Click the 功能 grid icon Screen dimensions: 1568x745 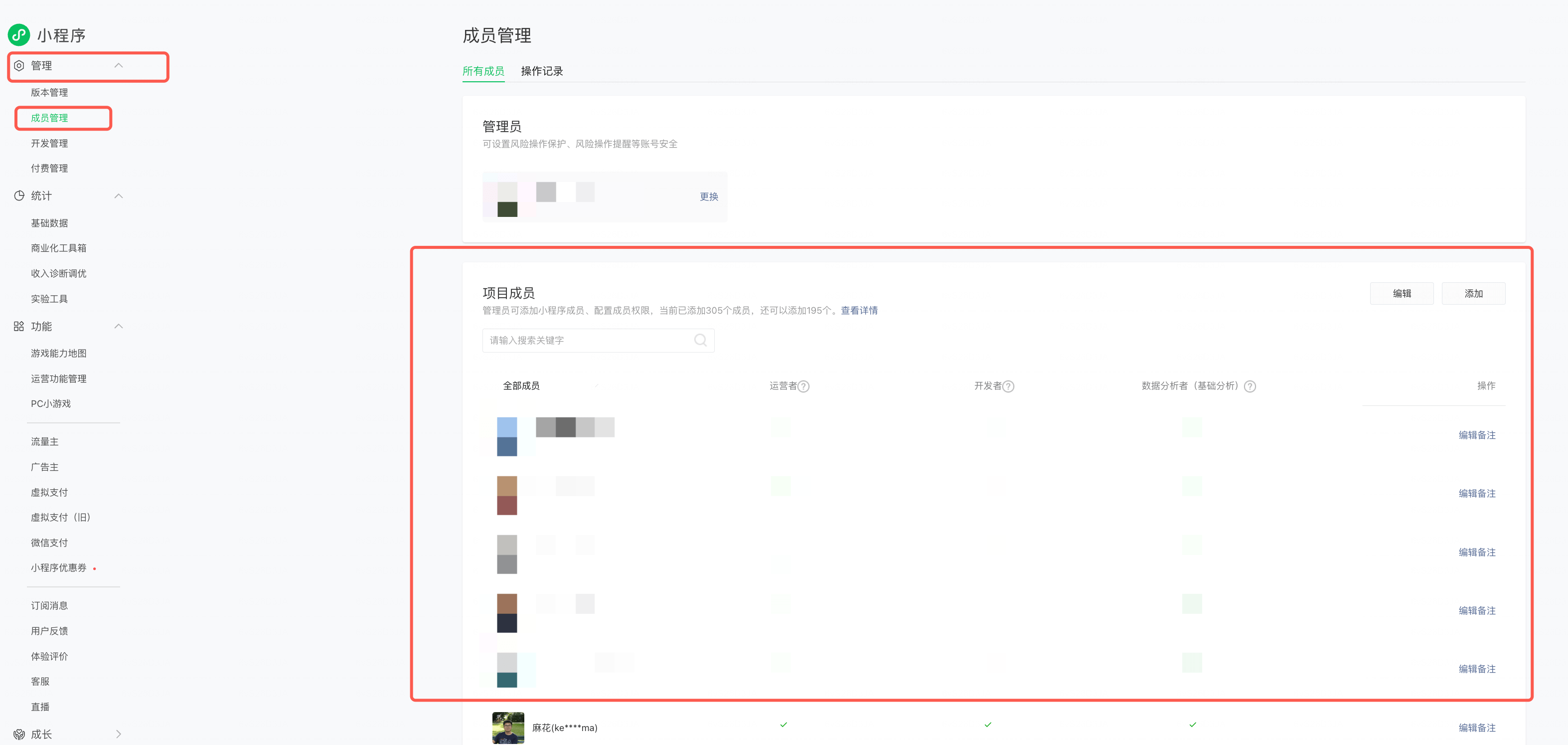(x=19, y=327)
